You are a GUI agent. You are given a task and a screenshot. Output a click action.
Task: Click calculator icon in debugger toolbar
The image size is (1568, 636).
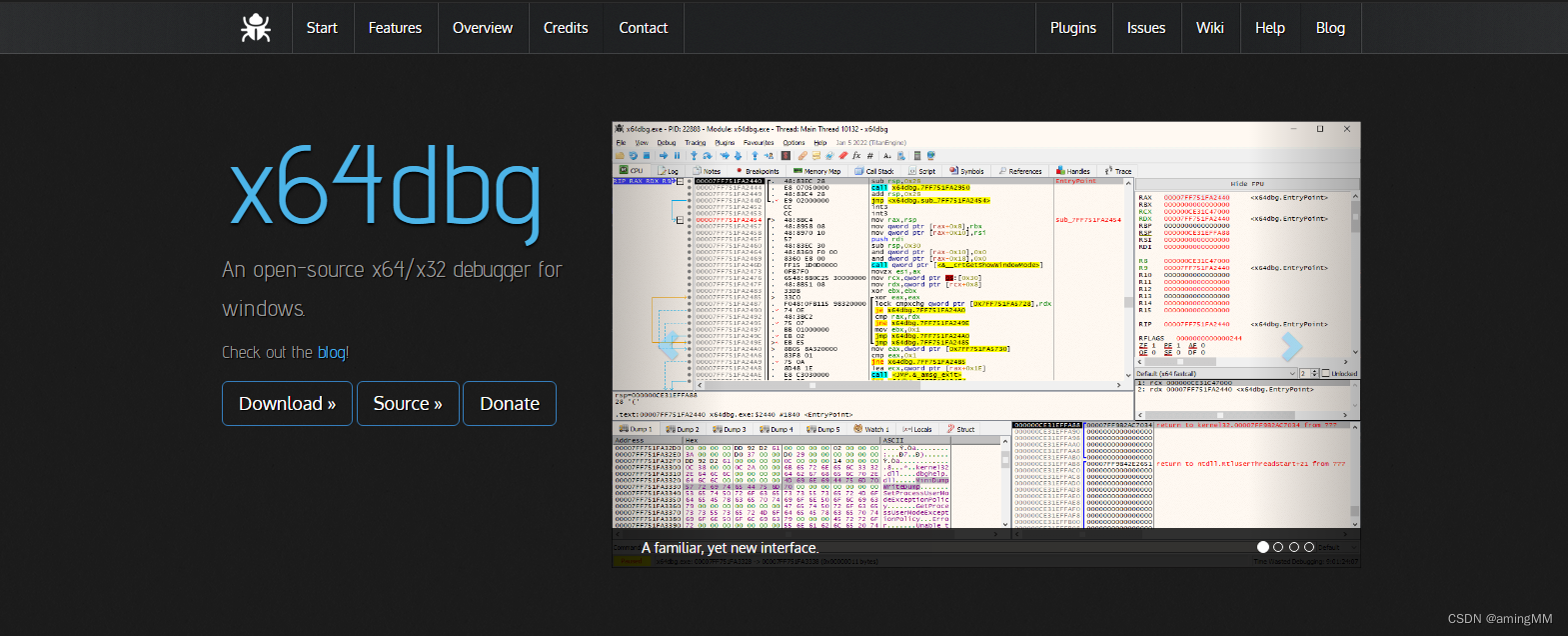point(917,155)
